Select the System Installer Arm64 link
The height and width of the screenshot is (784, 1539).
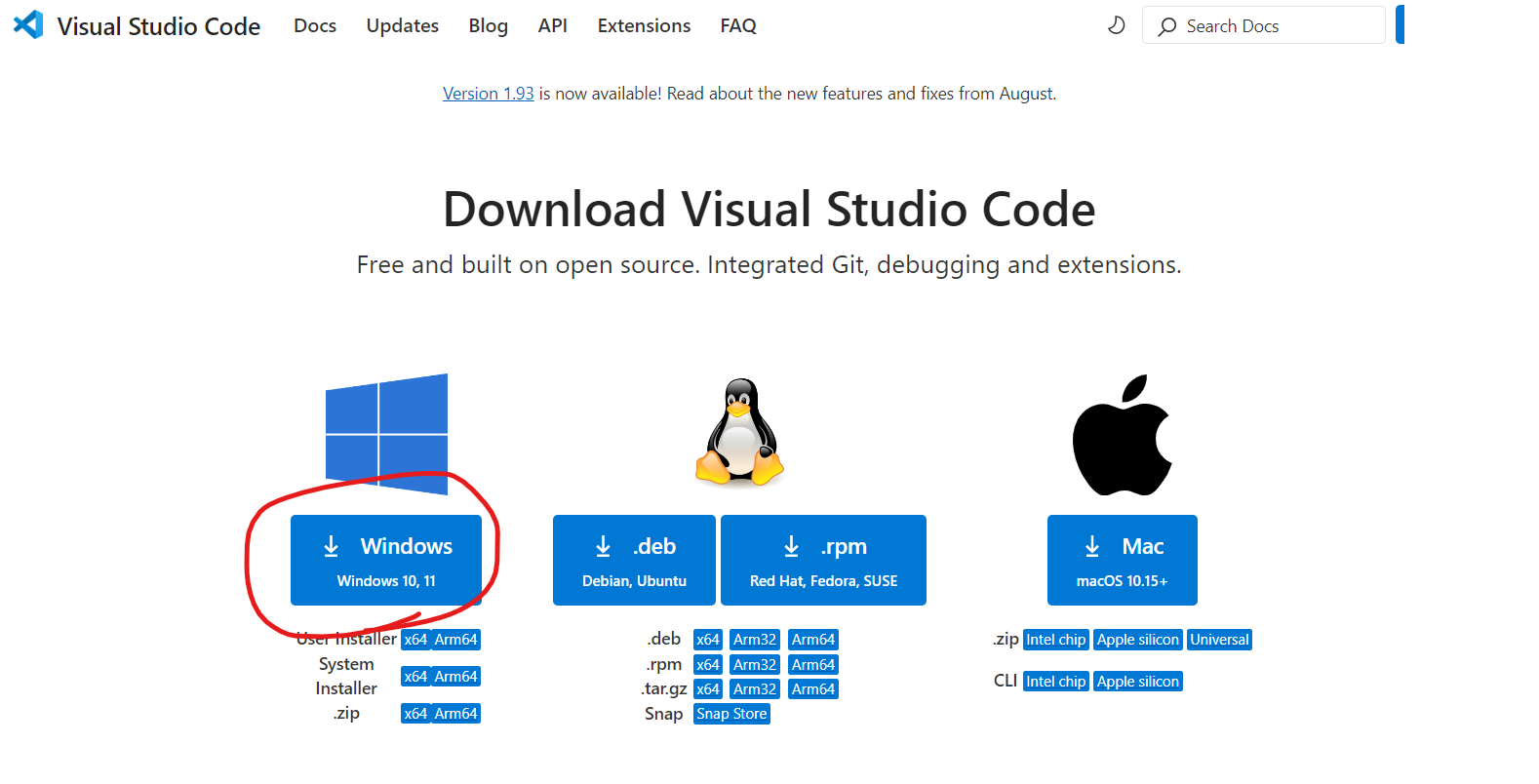(x=455, y=677)
